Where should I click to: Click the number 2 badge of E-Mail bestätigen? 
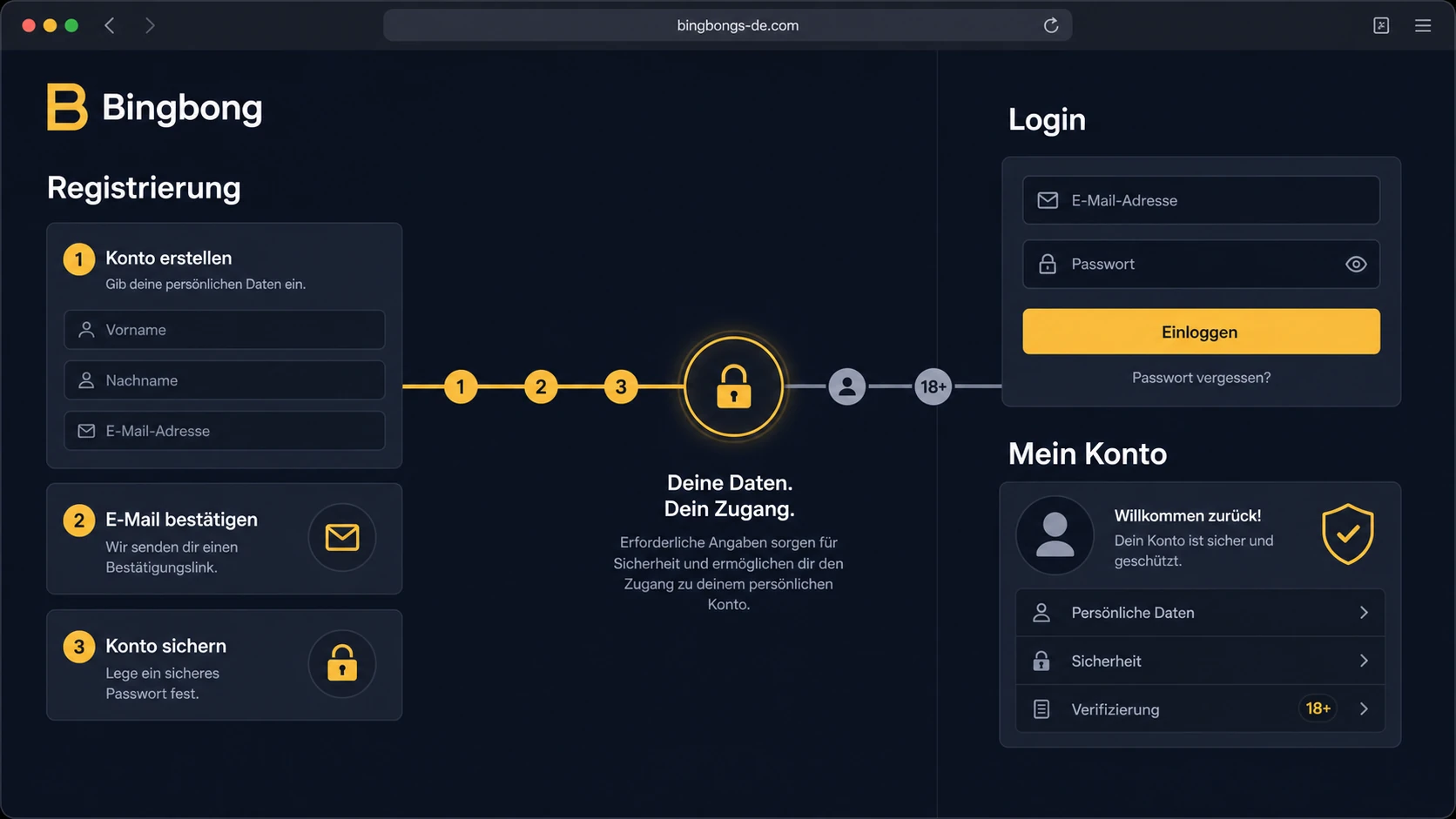[x=79, y=520]
